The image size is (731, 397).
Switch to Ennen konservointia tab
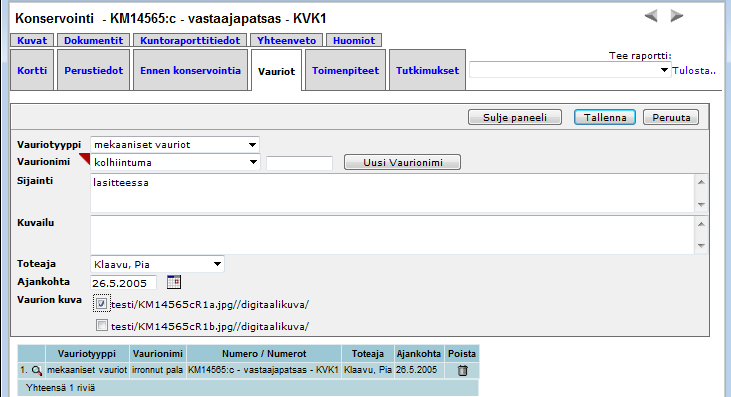point(190,70)
